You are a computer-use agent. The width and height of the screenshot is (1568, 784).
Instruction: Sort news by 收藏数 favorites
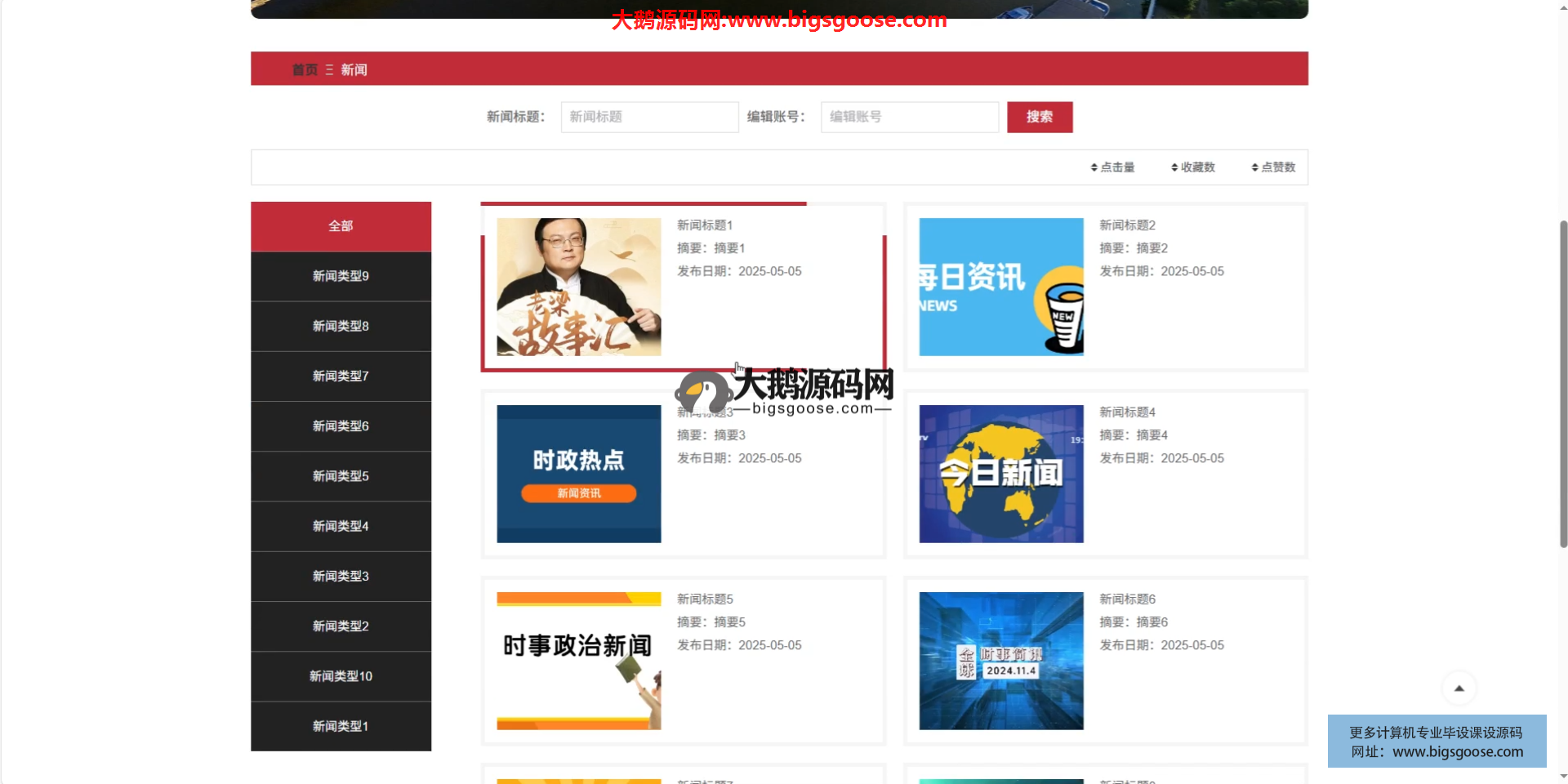click(x=1193, y=167)
